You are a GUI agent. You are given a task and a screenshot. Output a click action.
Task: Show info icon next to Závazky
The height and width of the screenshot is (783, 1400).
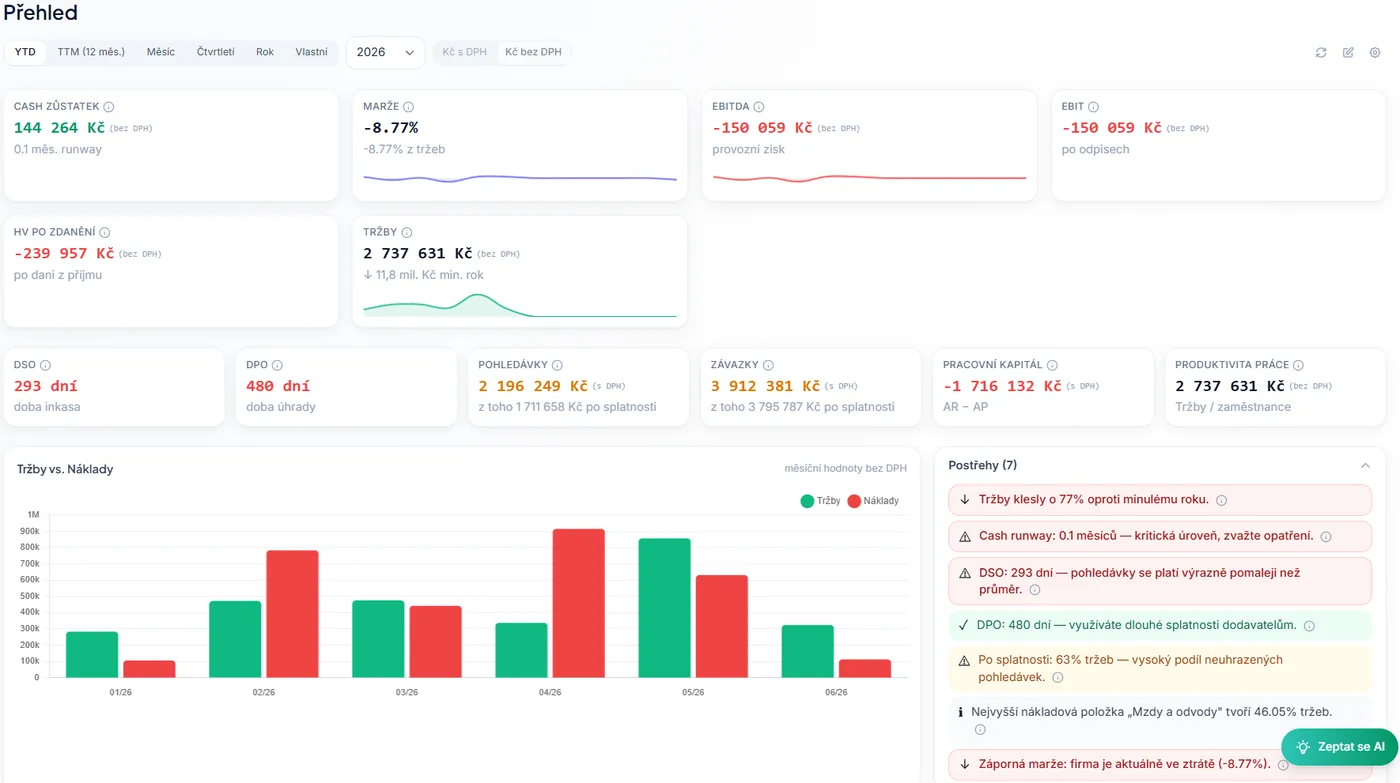click(x=768, y=366)
